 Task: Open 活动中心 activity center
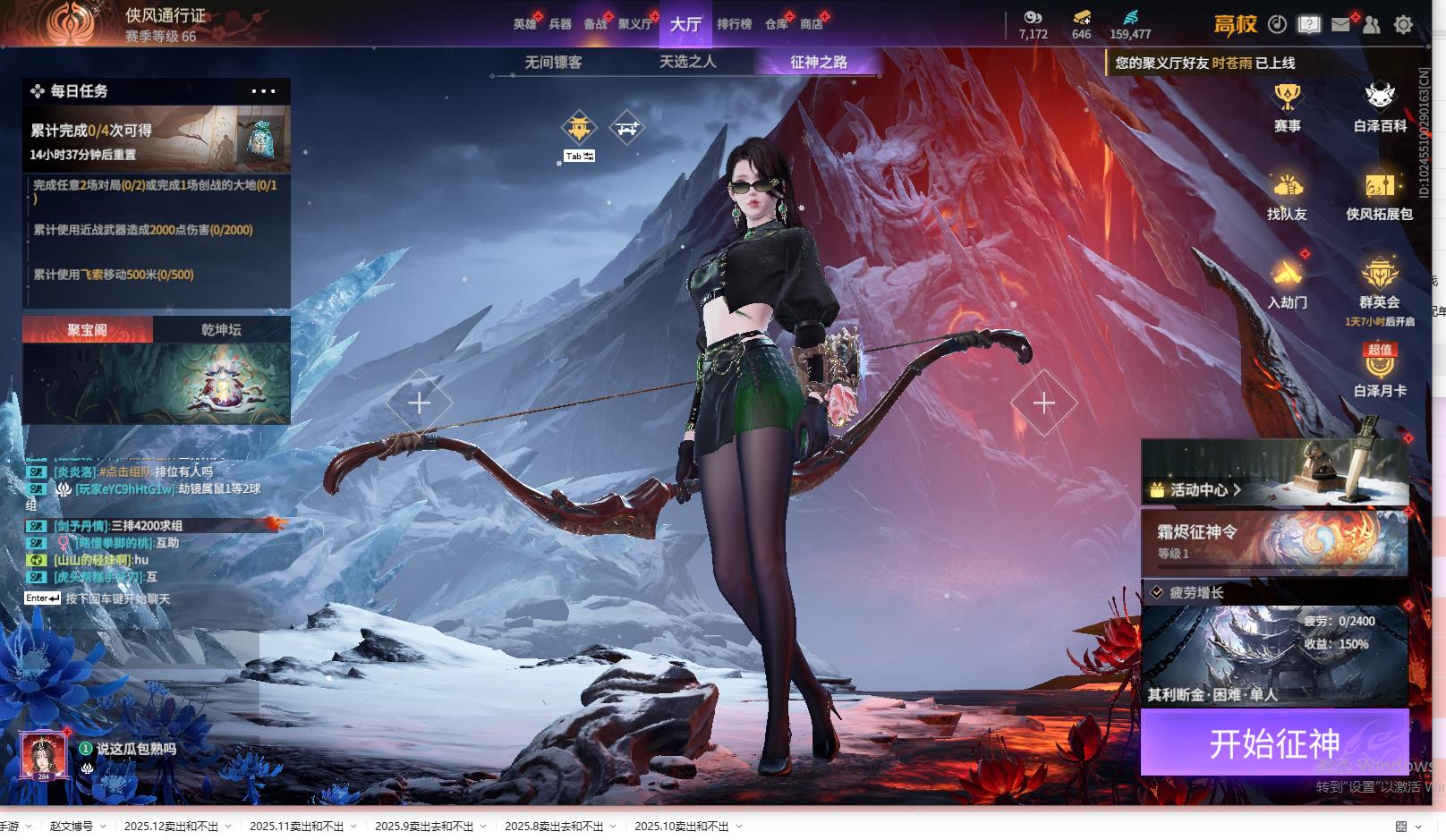tap(1274, 472)
